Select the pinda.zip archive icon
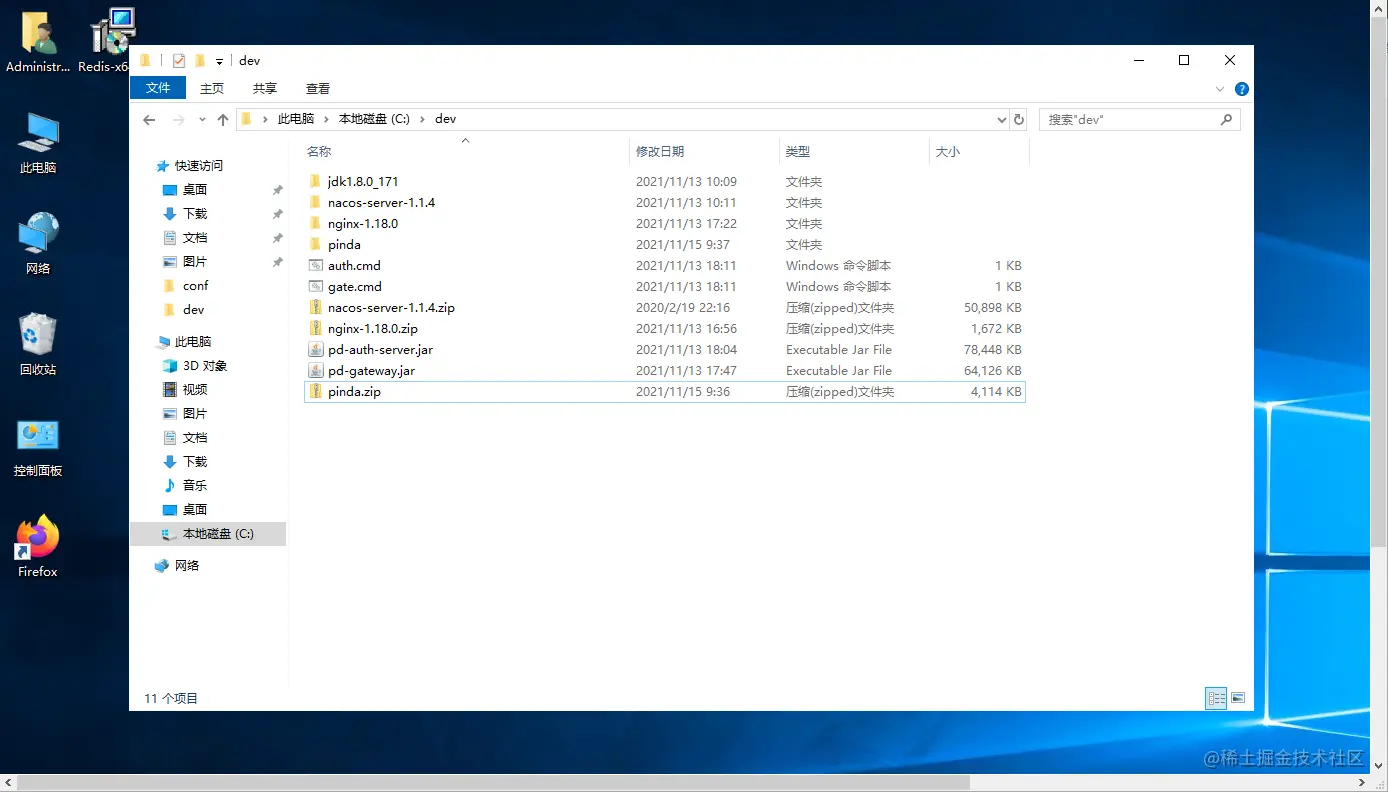 click(315, 392)
